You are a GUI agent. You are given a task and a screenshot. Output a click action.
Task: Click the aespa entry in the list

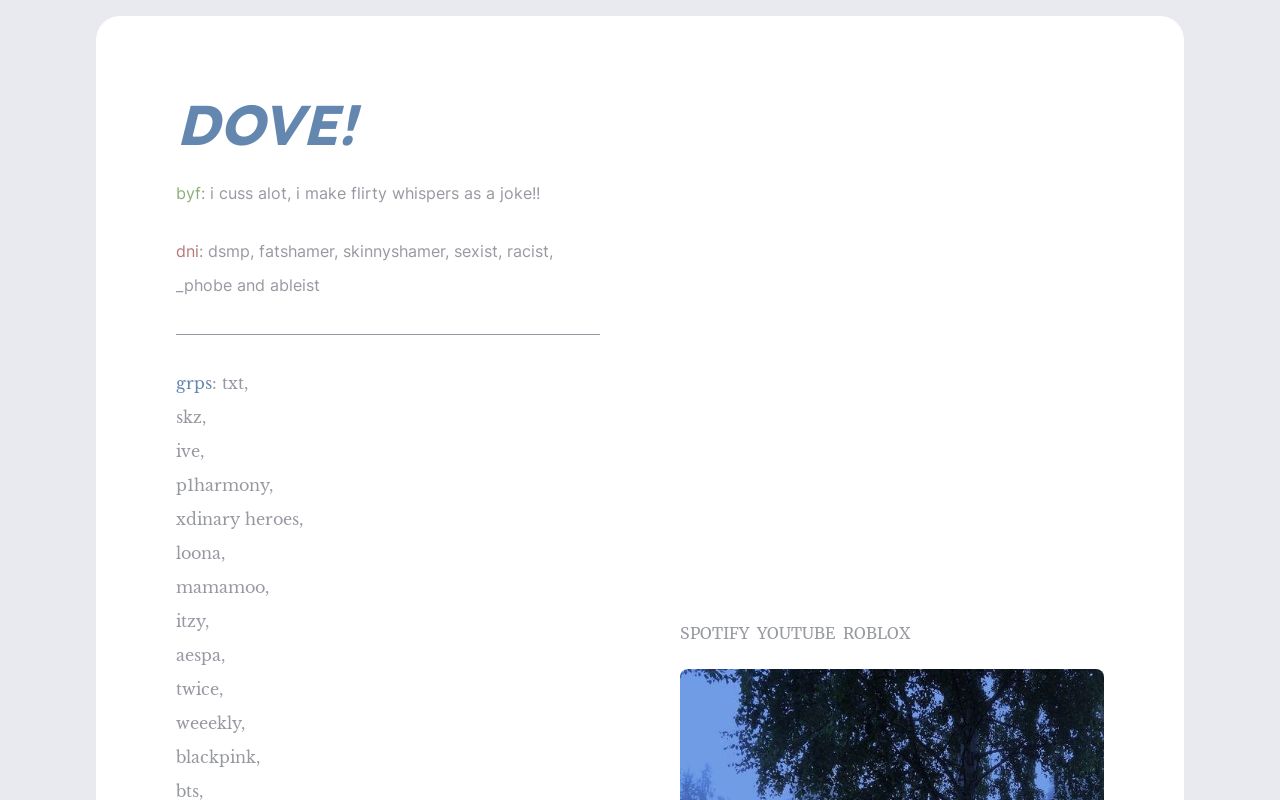pos(200,656)
